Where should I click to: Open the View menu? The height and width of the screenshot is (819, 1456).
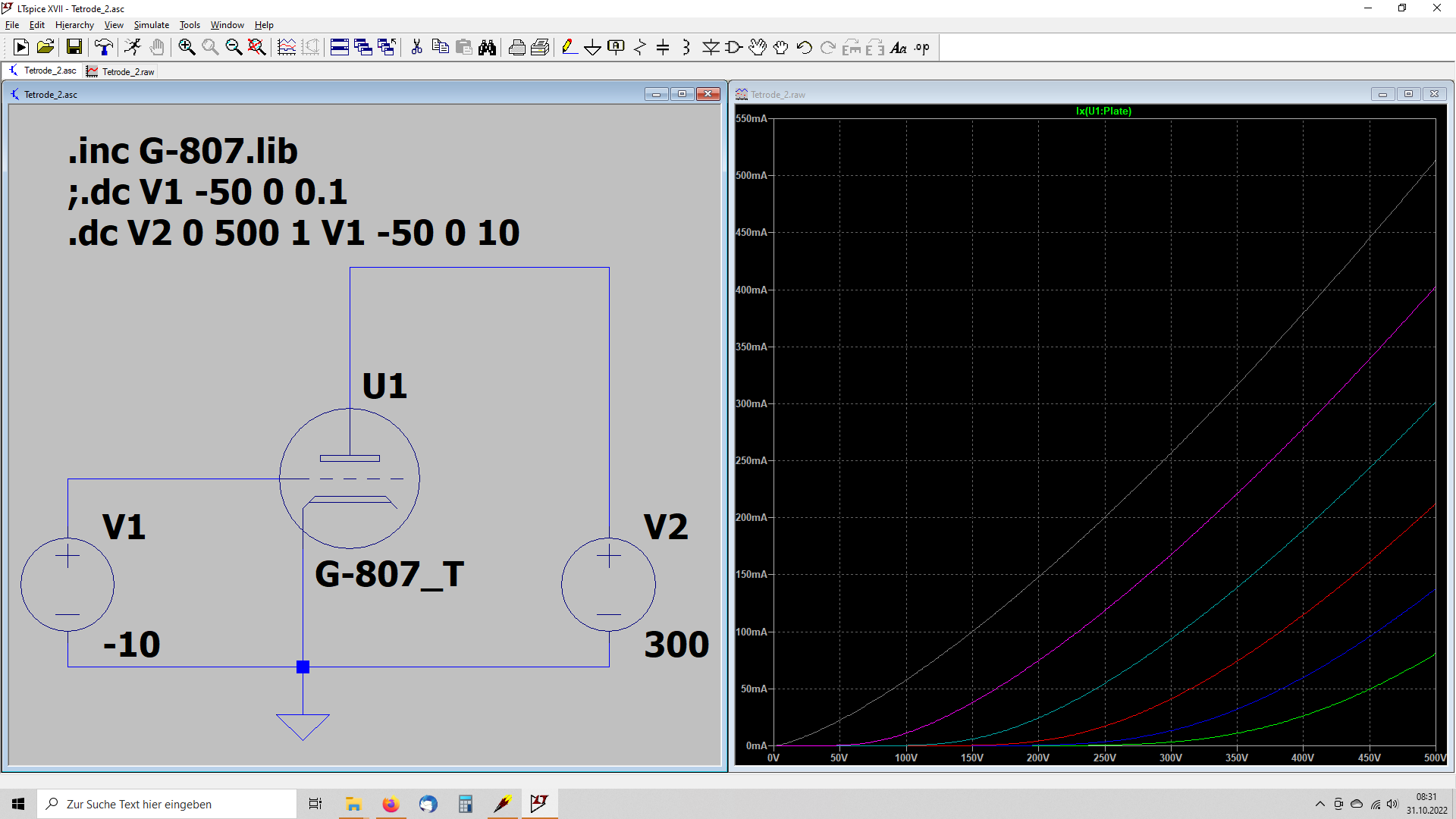[x=114, y=25]
